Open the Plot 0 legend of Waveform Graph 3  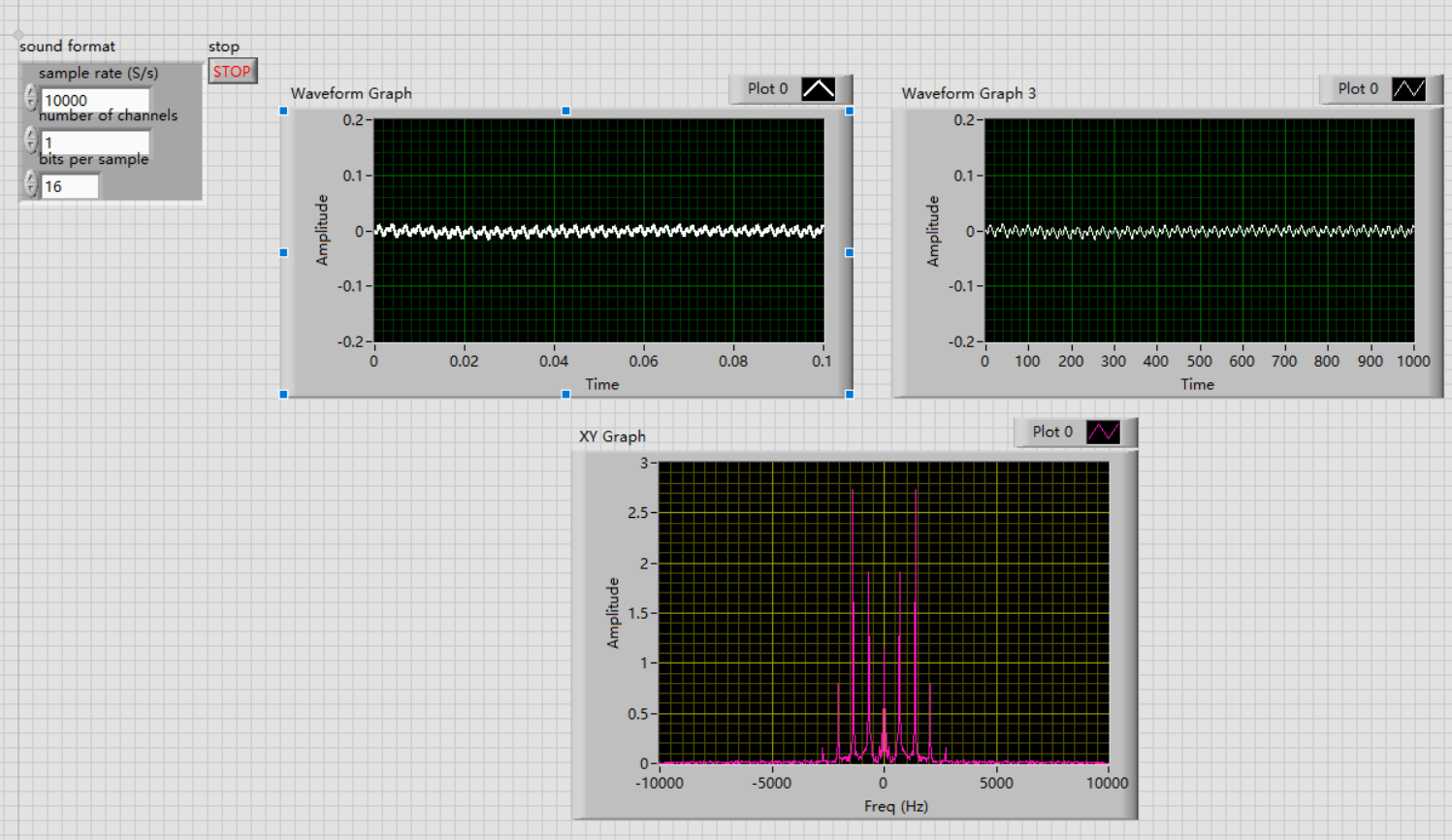point(1356,88)
